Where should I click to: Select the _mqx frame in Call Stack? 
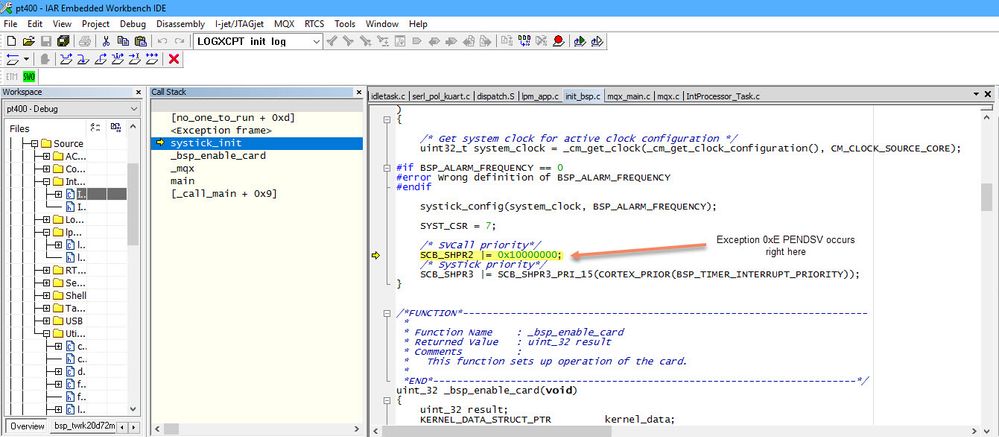click(x=182, y=169)
